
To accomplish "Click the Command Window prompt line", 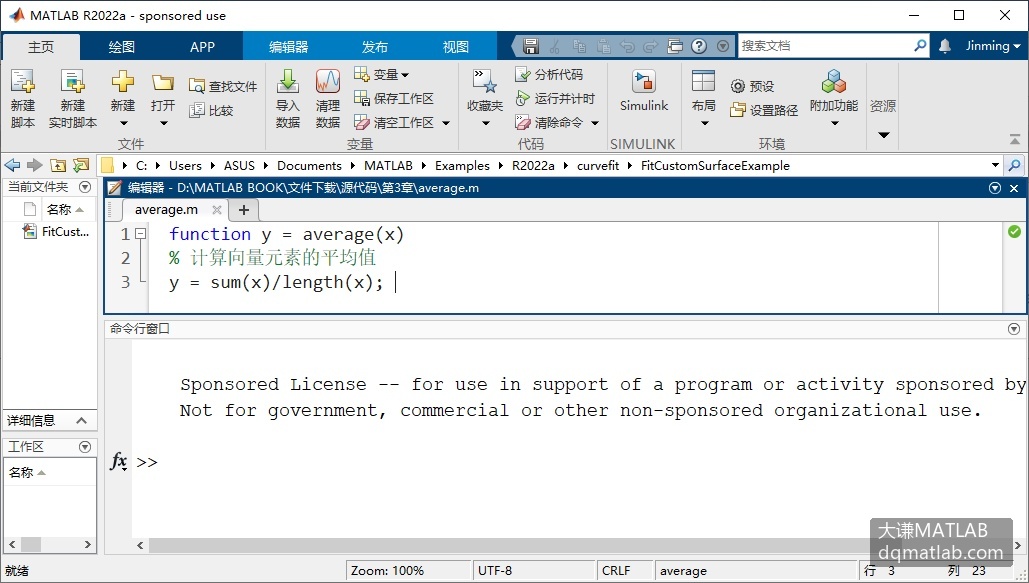I will 578,462.
